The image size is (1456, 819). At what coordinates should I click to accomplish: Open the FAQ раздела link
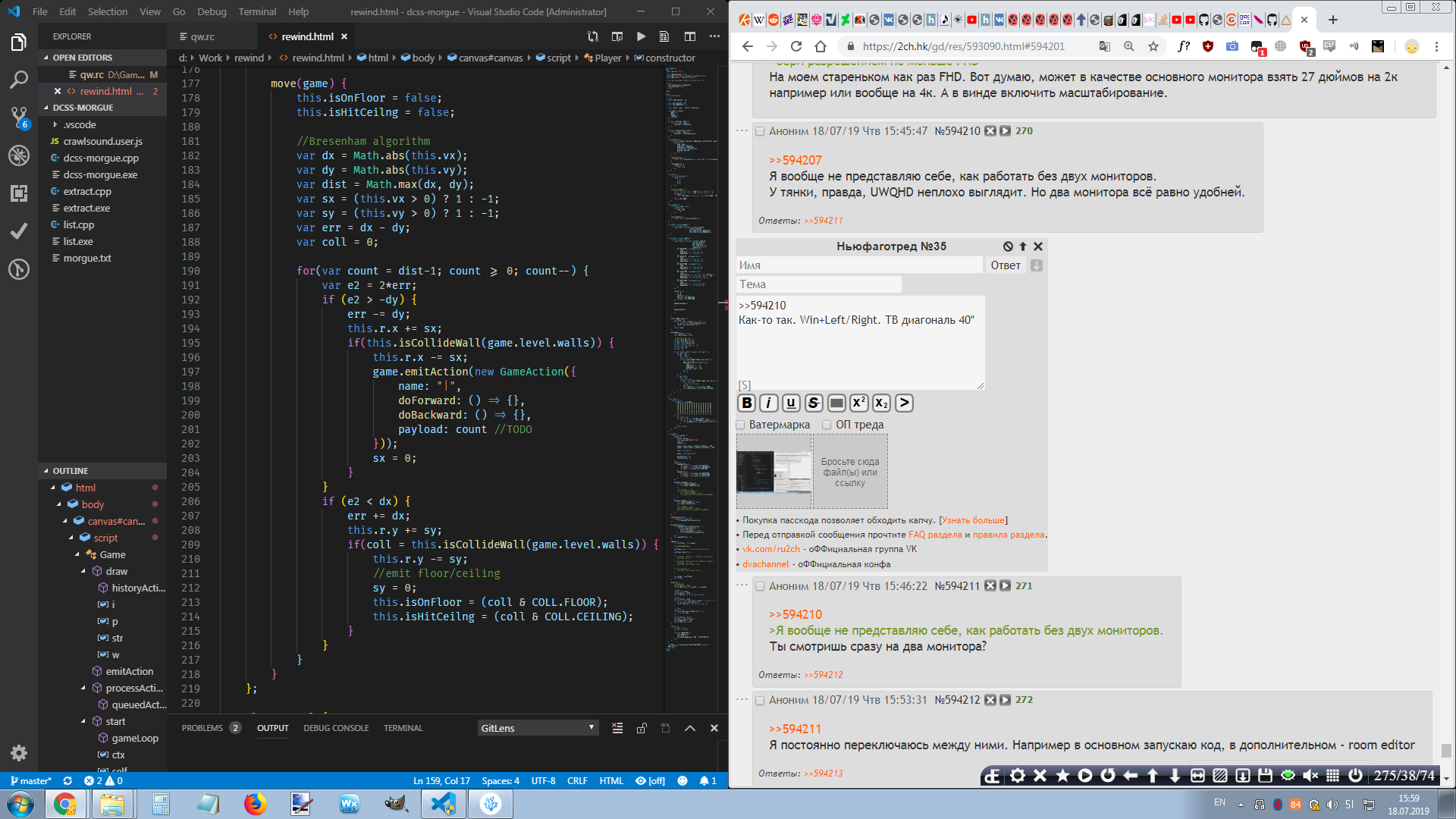(935, 535)
